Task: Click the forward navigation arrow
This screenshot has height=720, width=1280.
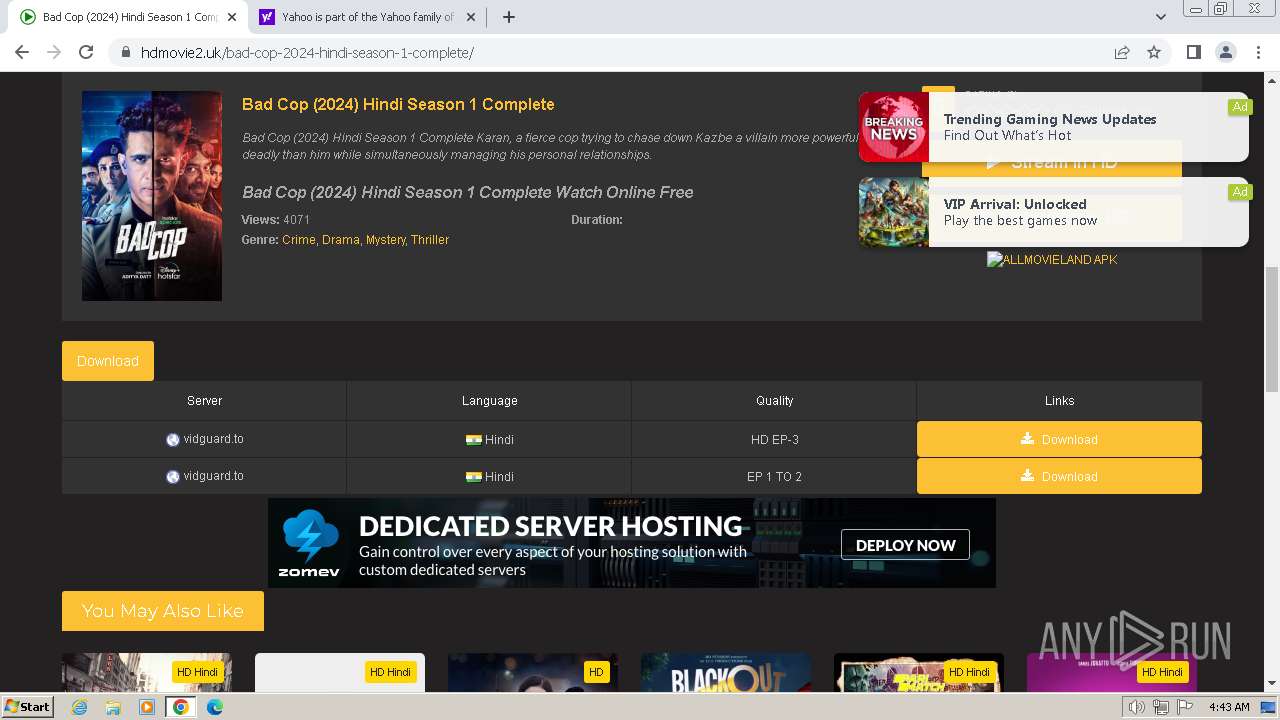Action: pos(54,52)
